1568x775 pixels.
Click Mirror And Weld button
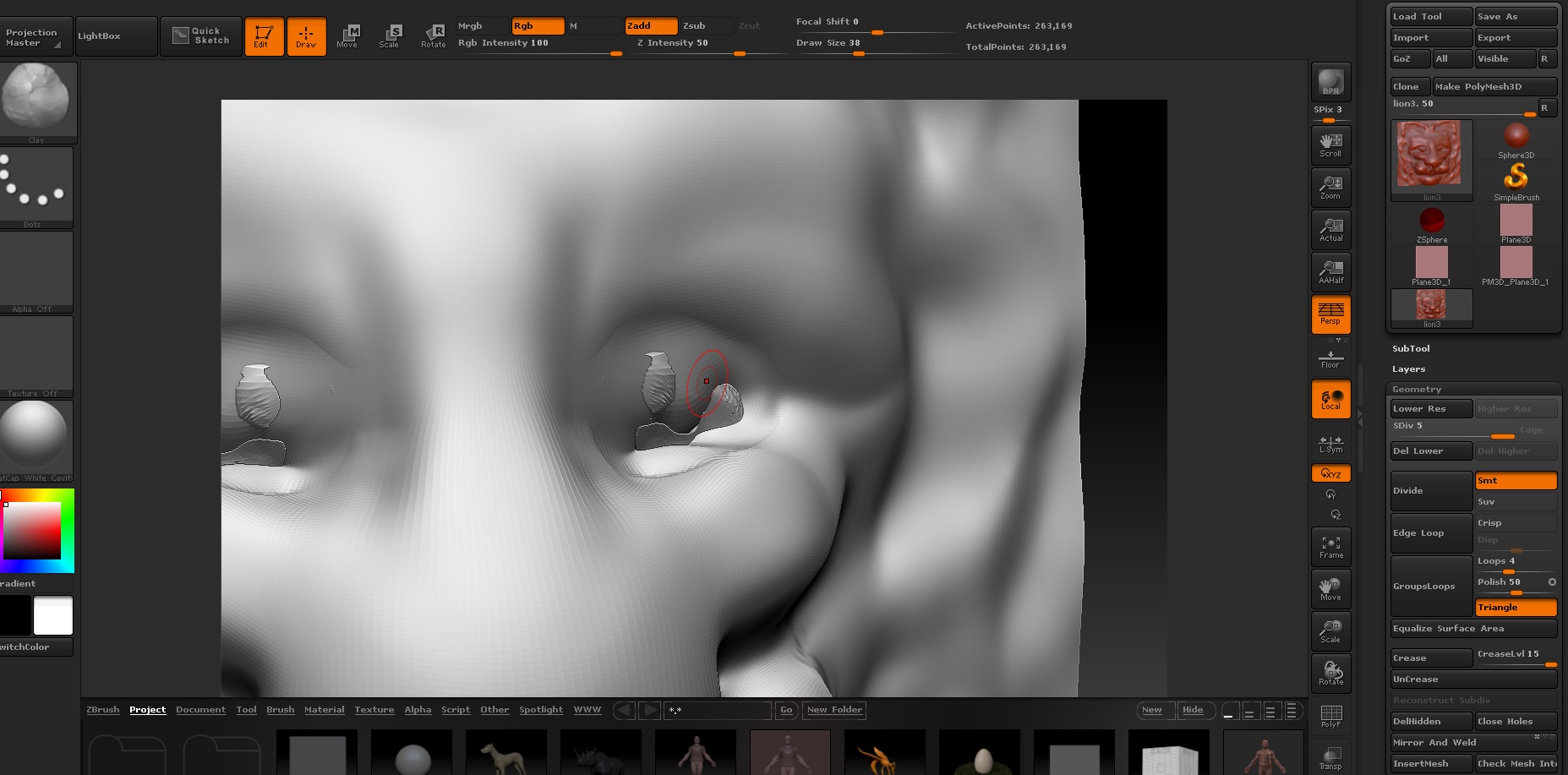1473,743
